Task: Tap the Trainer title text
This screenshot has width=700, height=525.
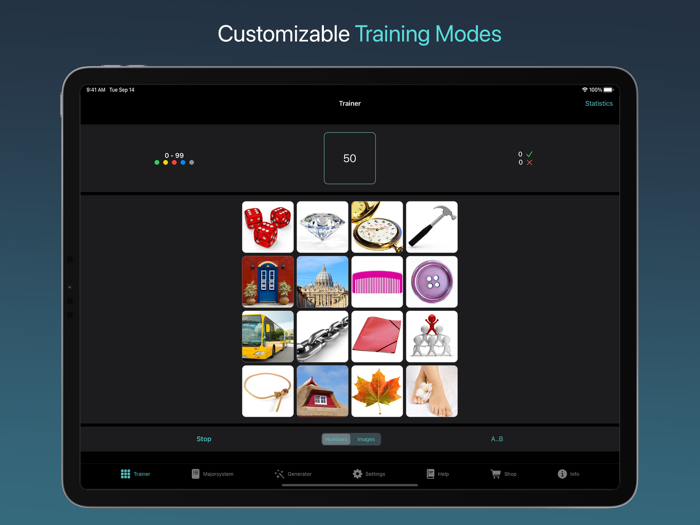Action: click(x=350, y=103)
